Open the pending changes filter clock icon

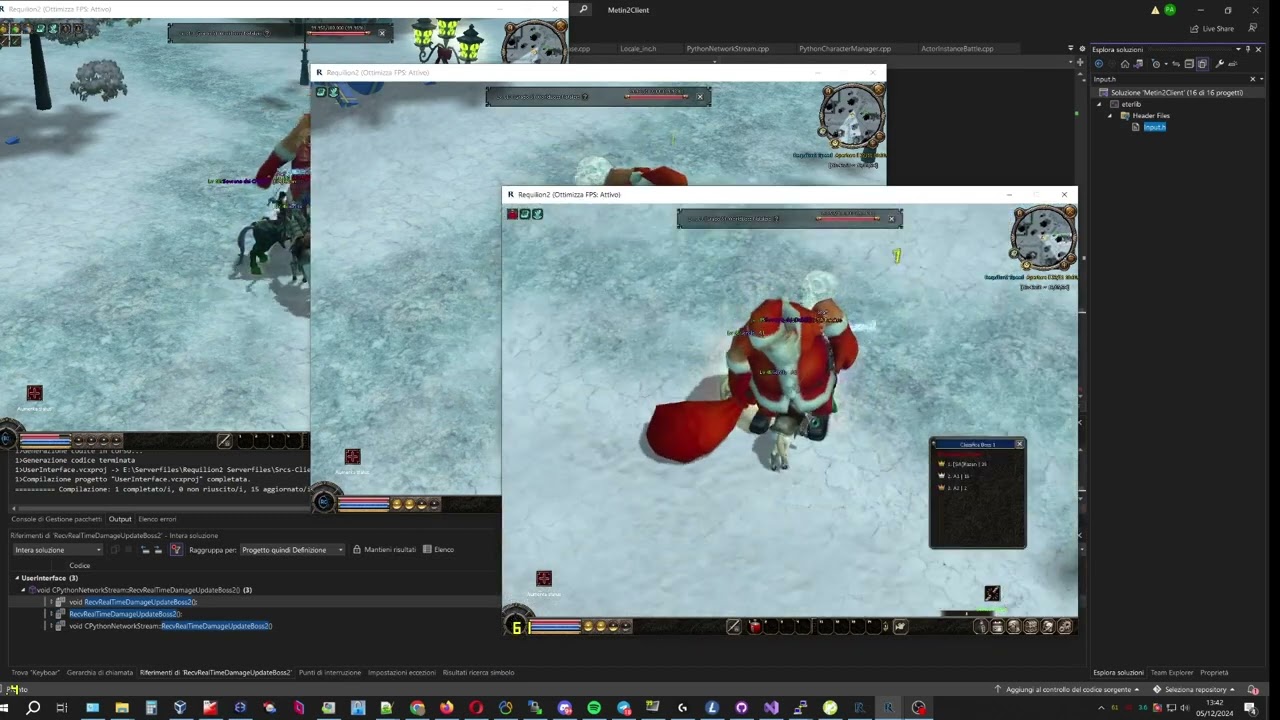tap(1156, 64)
